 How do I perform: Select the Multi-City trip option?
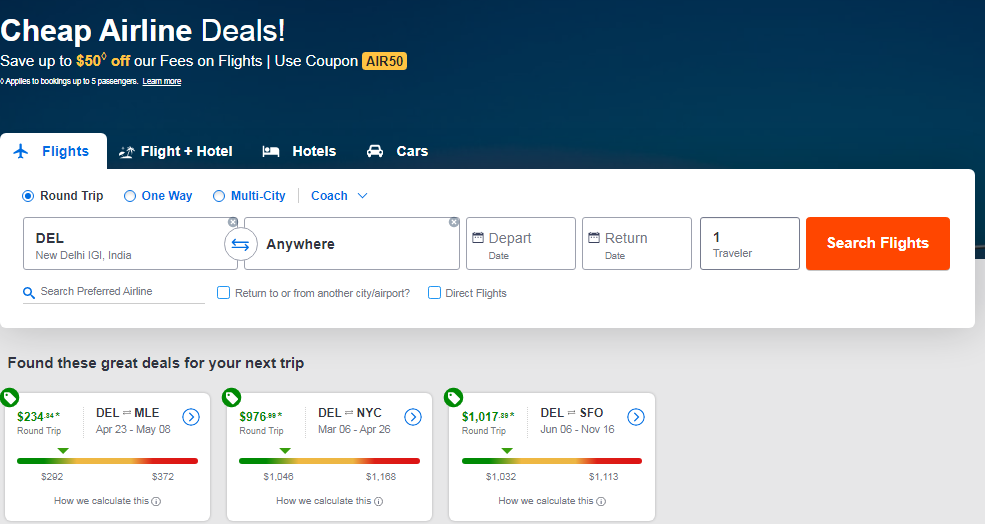(x=219, y=196)
